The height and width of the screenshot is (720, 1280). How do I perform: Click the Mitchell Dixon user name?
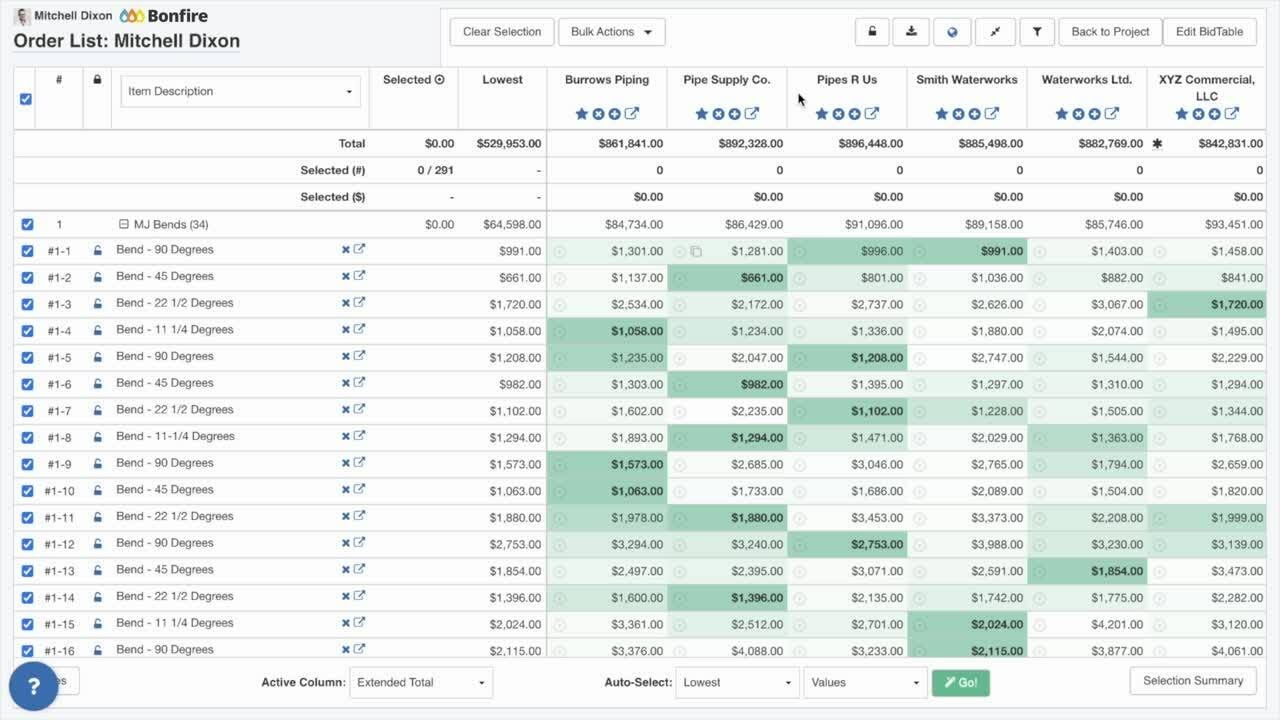click(73, 16)
